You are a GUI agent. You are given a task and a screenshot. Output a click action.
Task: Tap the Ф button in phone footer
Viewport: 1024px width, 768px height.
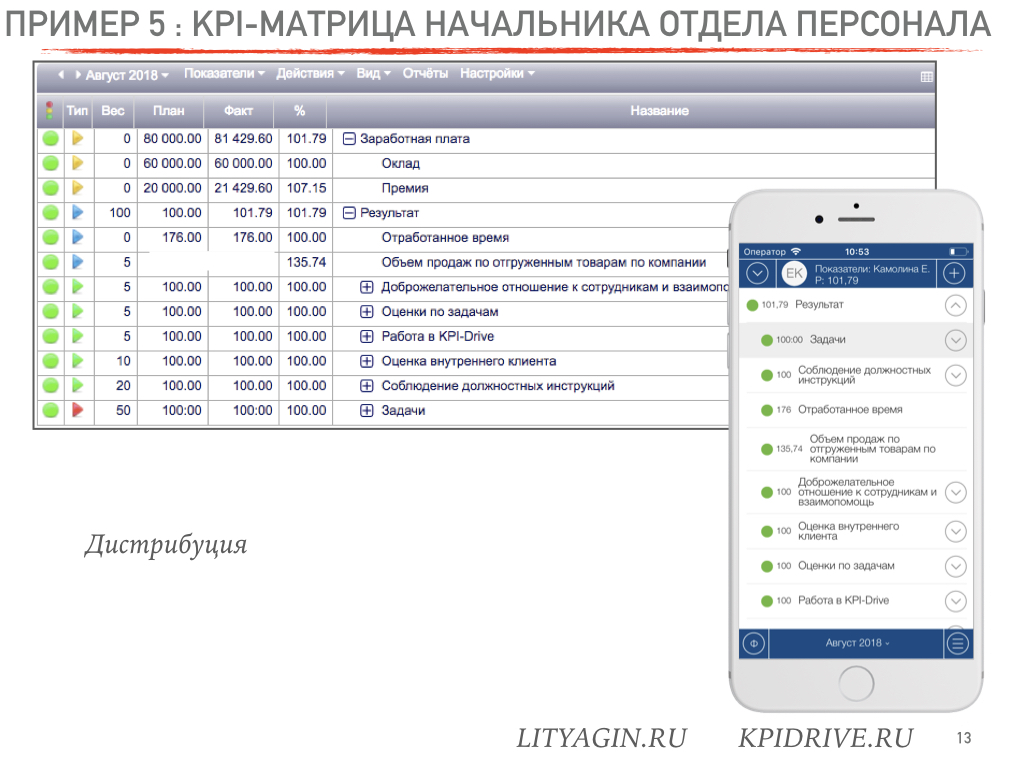coord(754,644)
